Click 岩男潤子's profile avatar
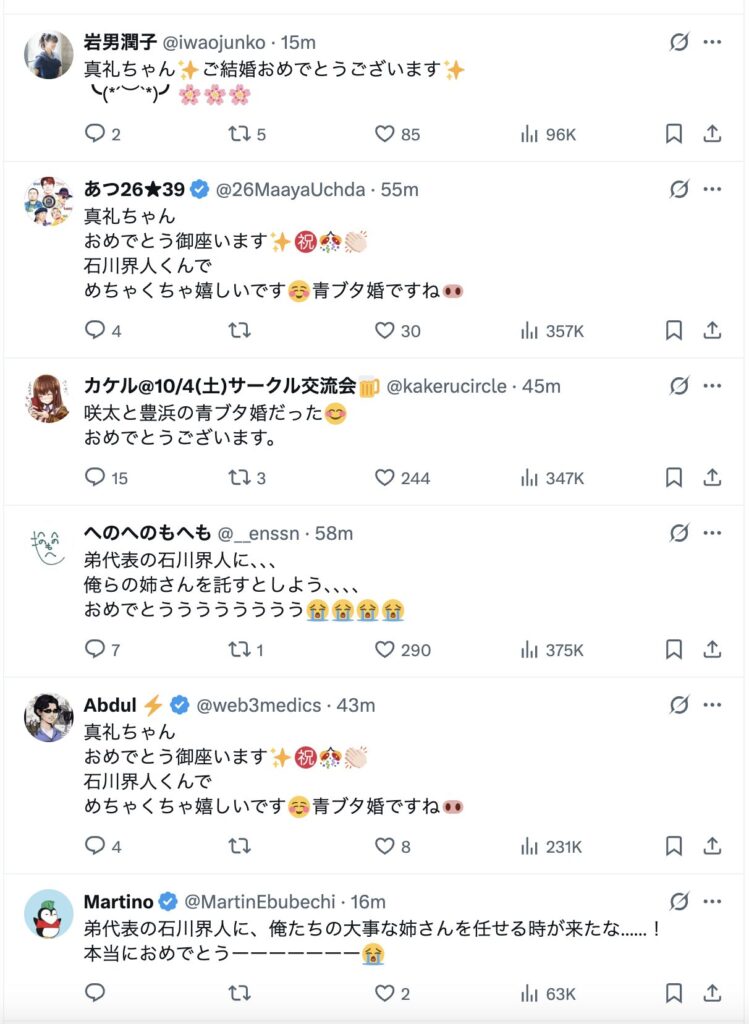The width and height of the screenshot is (749, 1024). click(x=49, y=55)
